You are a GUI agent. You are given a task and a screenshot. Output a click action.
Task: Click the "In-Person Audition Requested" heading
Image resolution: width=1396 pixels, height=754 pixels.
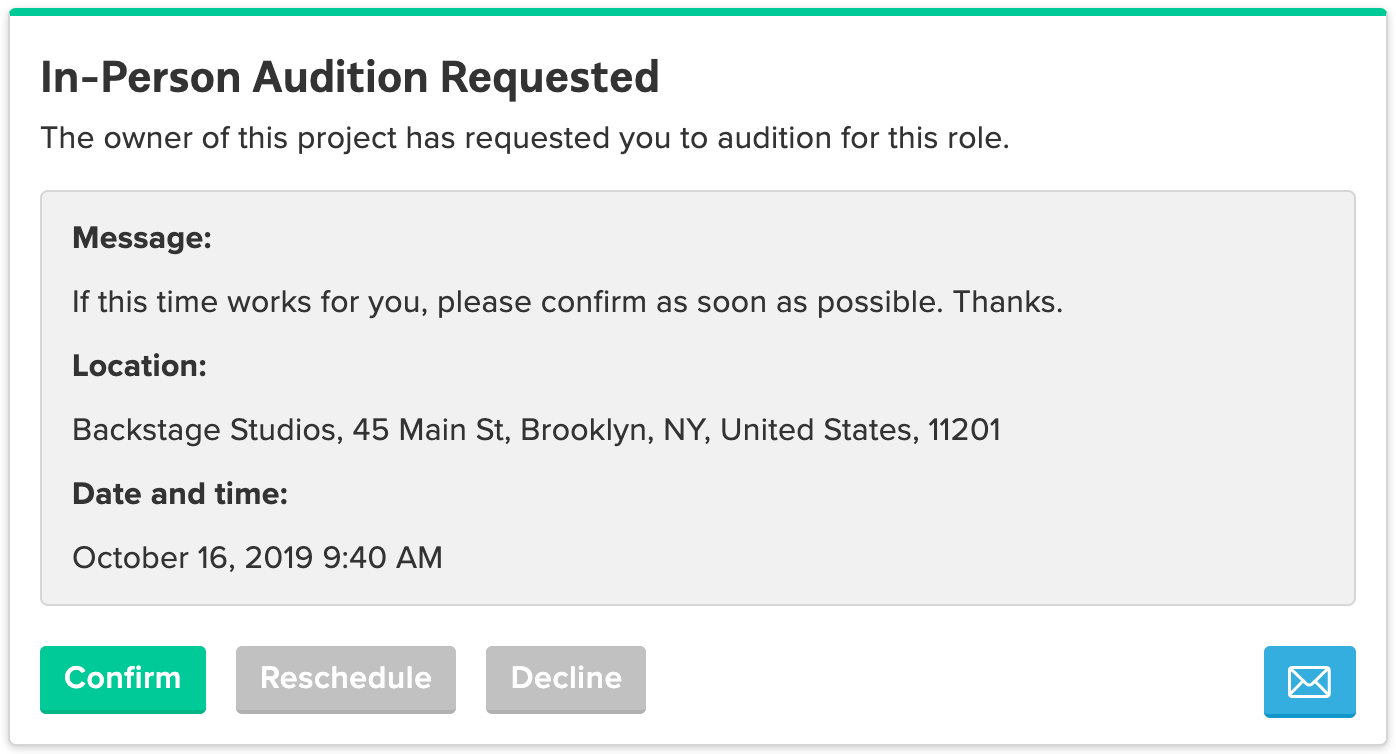[350, 78]
